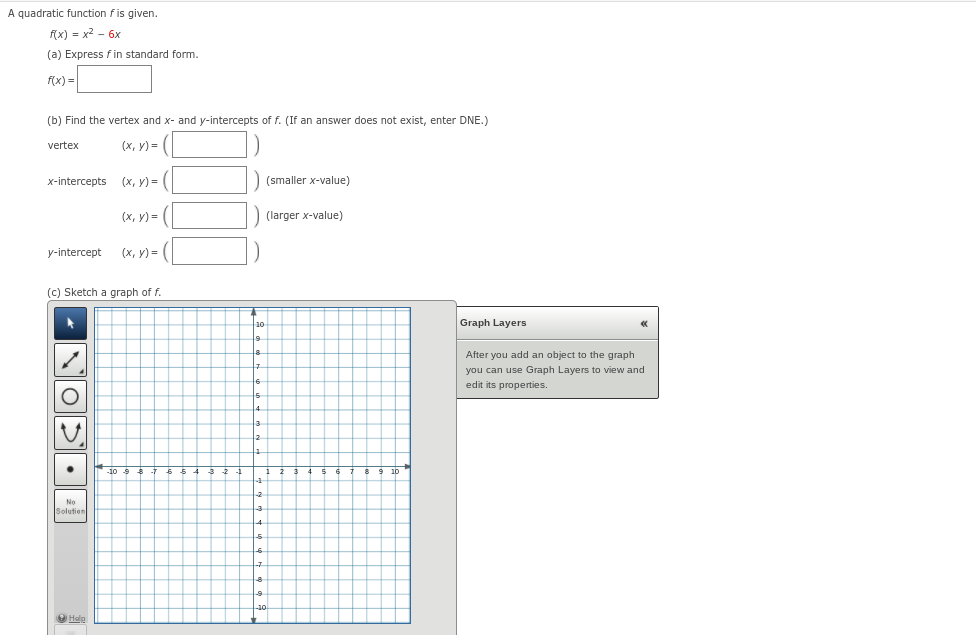Select the line drawing tool
This screenshot has height=635, width=976.
[x=69, y=360]
